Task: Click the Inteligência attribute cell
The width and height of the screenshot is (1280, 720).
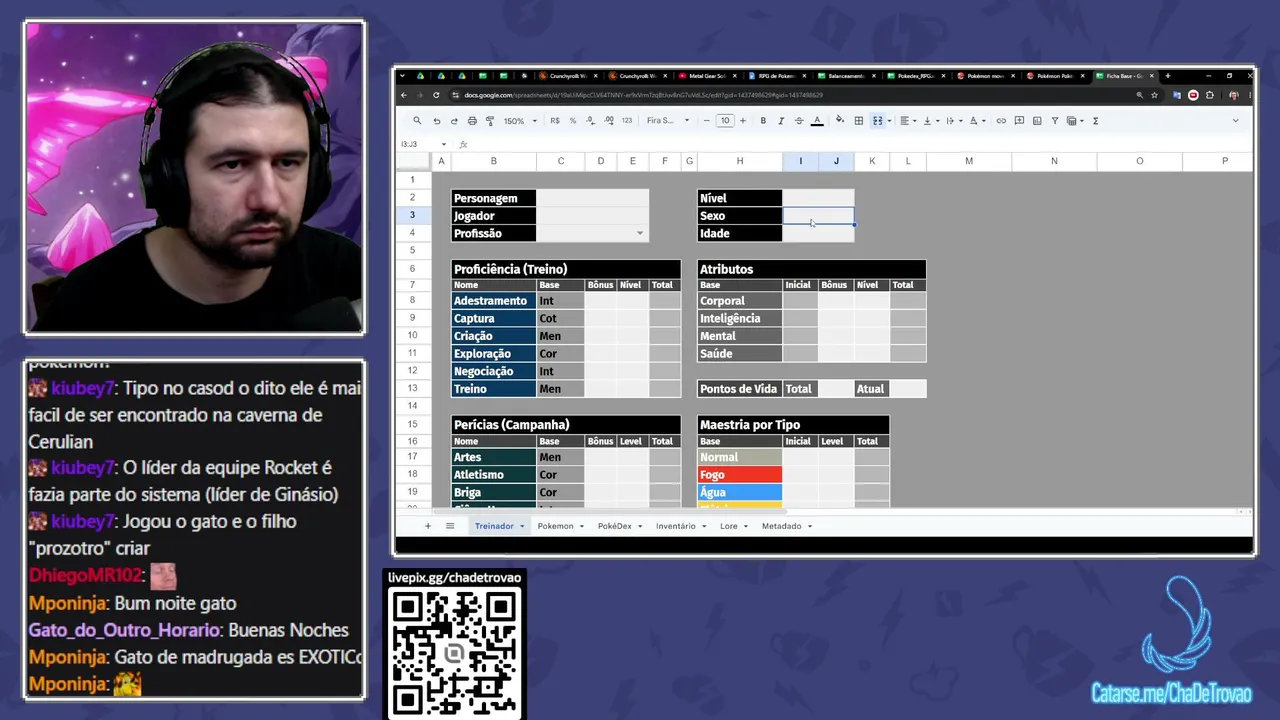Action: (x=740, y=319)
